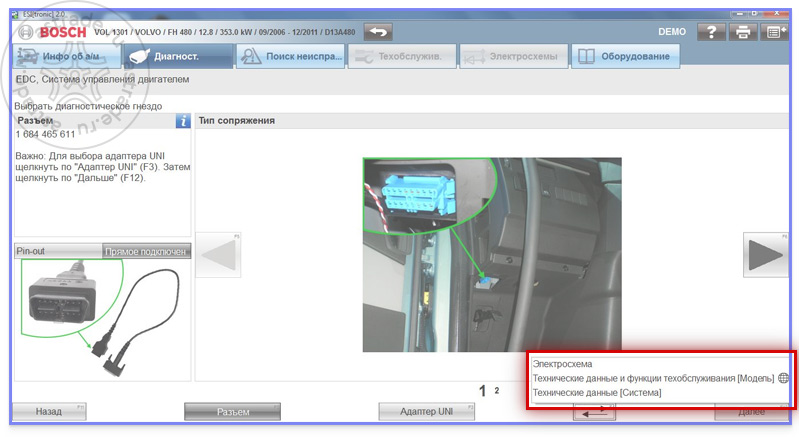
Task: Open the Поиск неисправностей tab
Action: (x=290, y=56)
